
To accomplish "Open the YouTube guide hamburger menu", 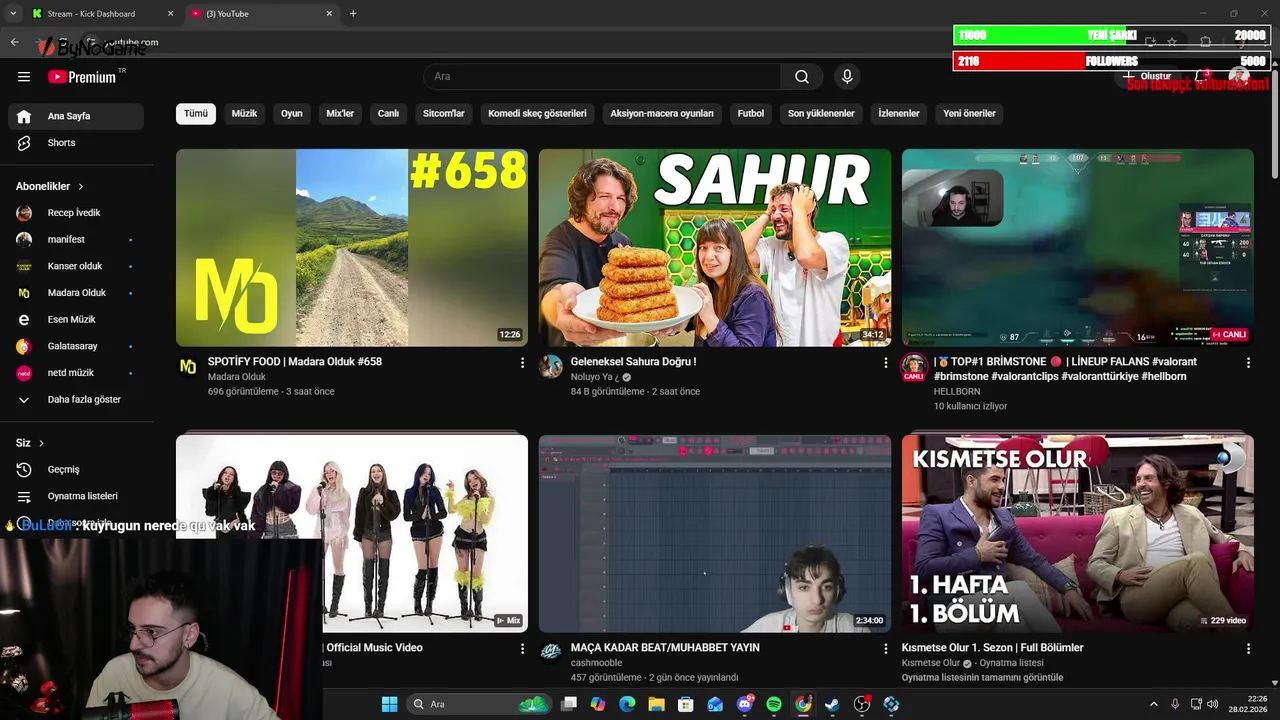I will coord(24,76).
